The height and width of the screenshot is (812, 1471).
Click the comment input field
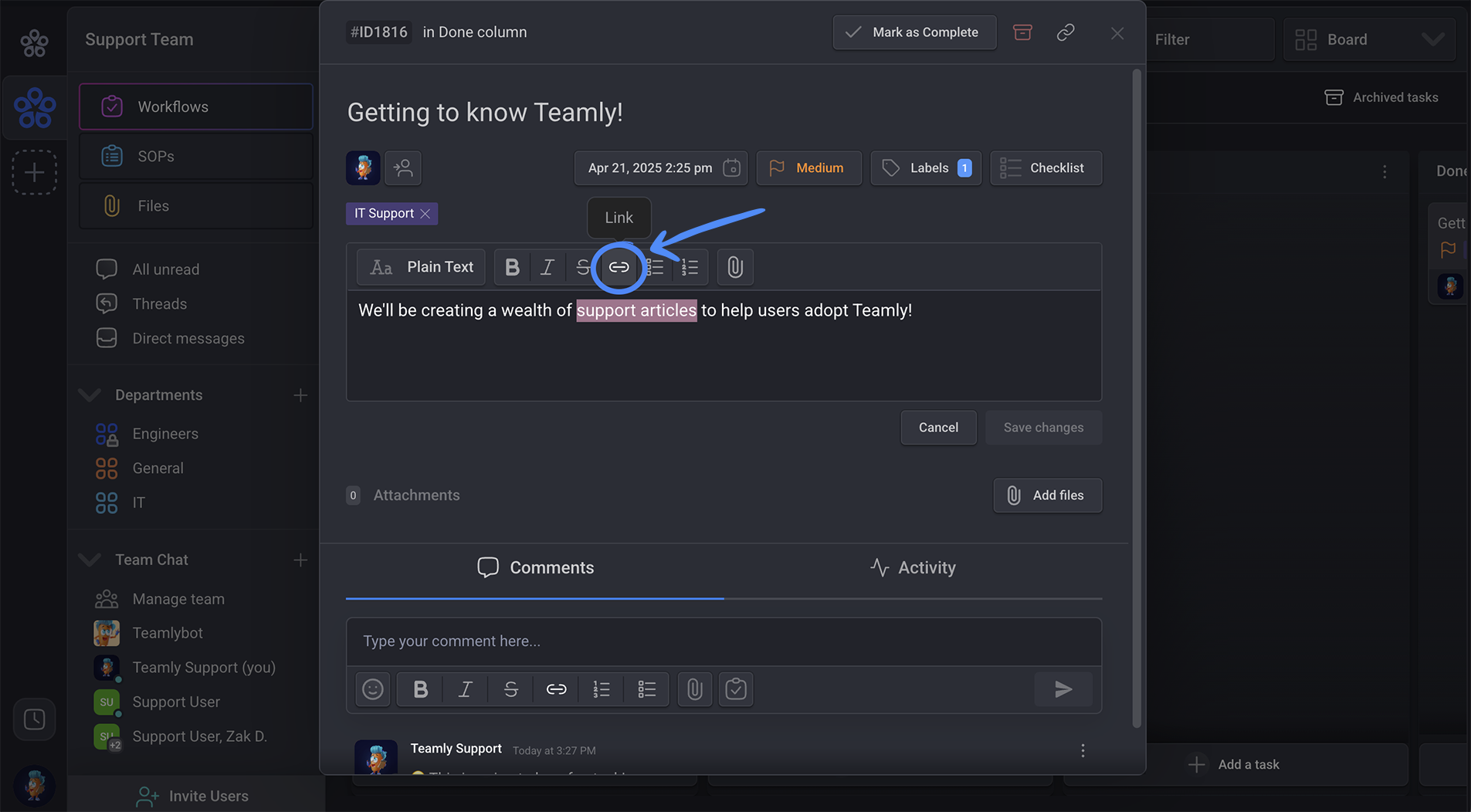coord(724,641)
